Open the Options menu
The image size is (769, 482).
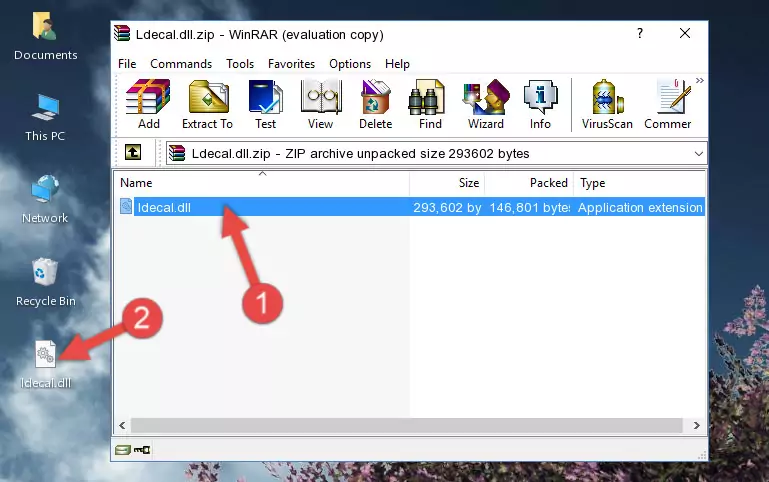pyautogui.click(x=350, y=64)
